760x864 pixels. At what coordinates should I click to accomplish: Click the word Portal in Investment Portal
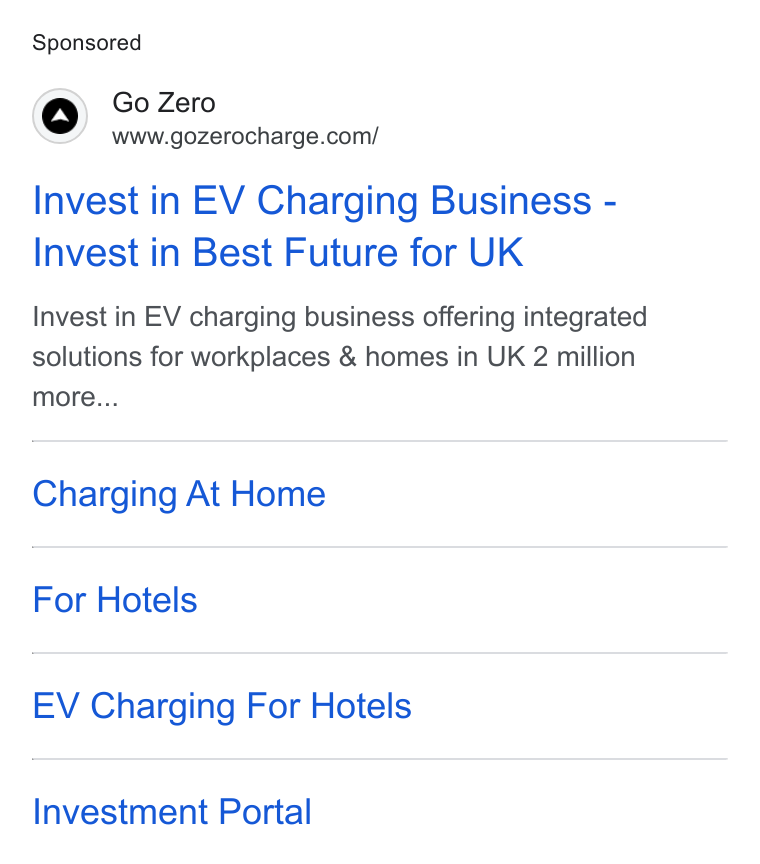tap(265, 812)
